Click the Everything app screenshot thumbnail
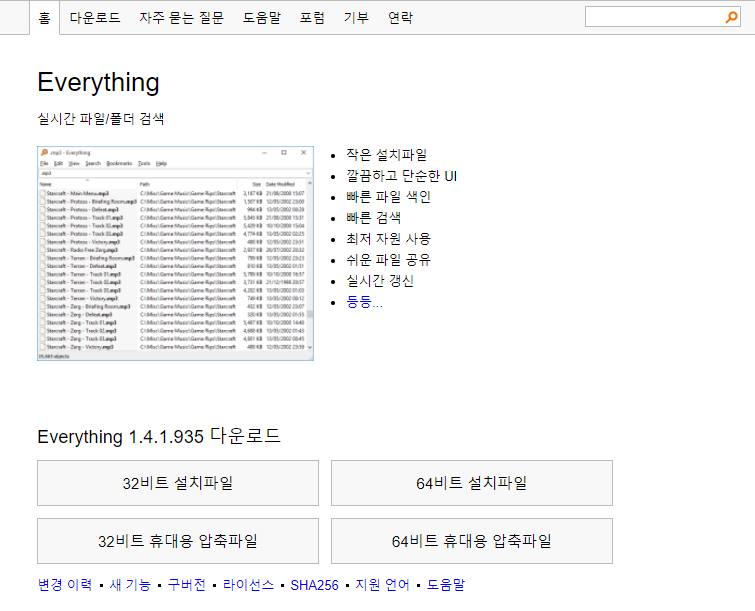 175,253
